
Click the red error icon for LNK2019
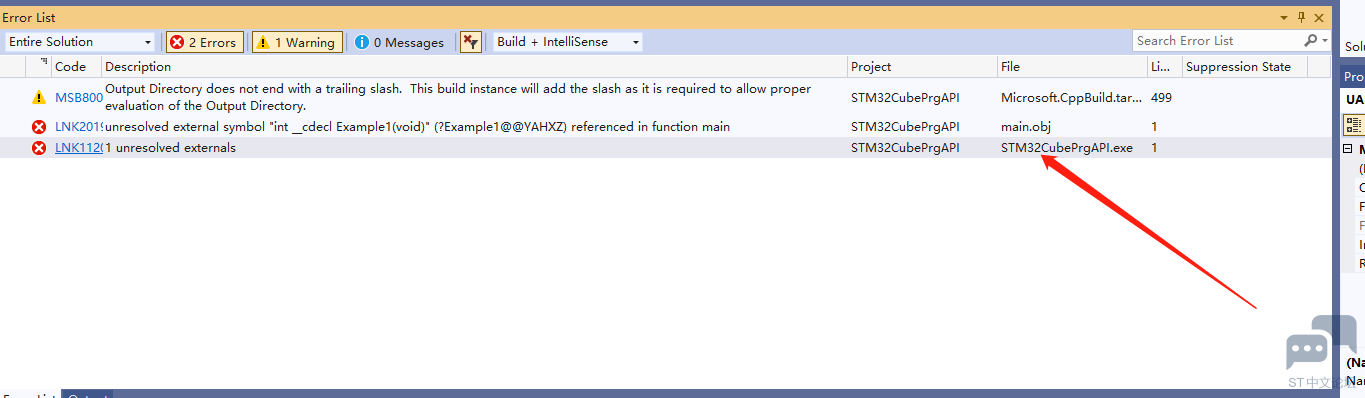point(39,127)
